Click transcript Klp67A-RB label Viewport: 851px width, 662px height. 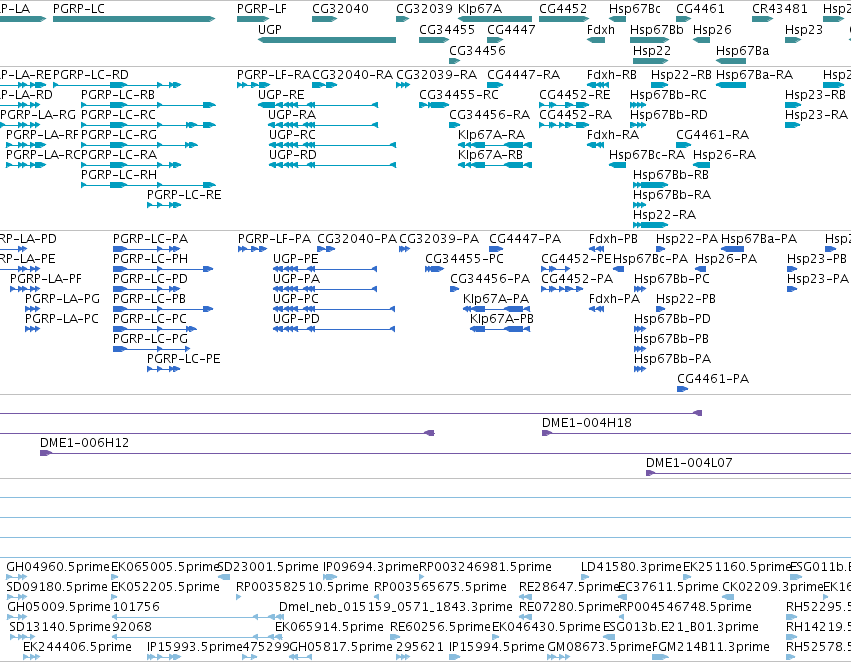click(x=490, y=155)
